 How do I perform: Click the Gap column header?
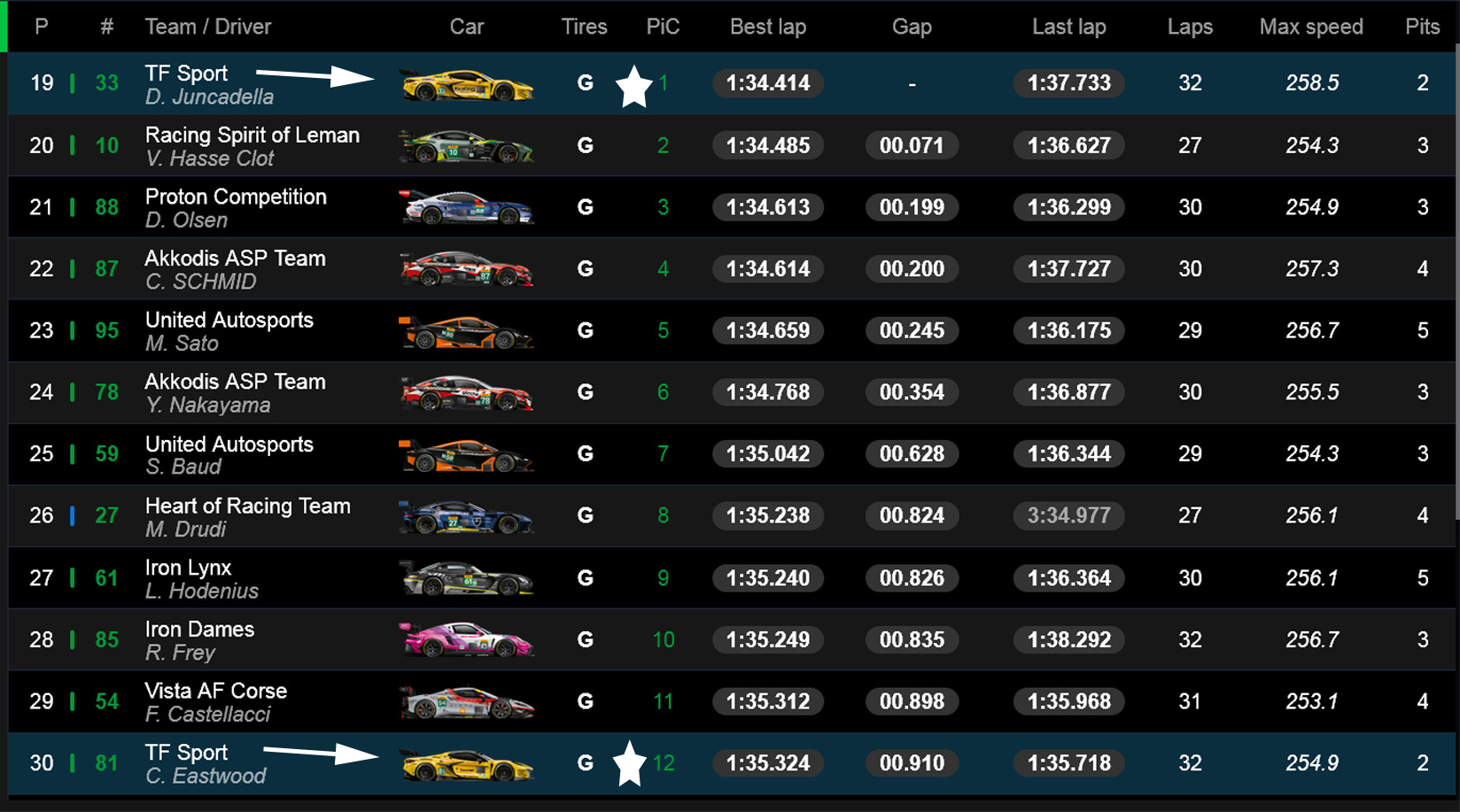pos(912,27)
